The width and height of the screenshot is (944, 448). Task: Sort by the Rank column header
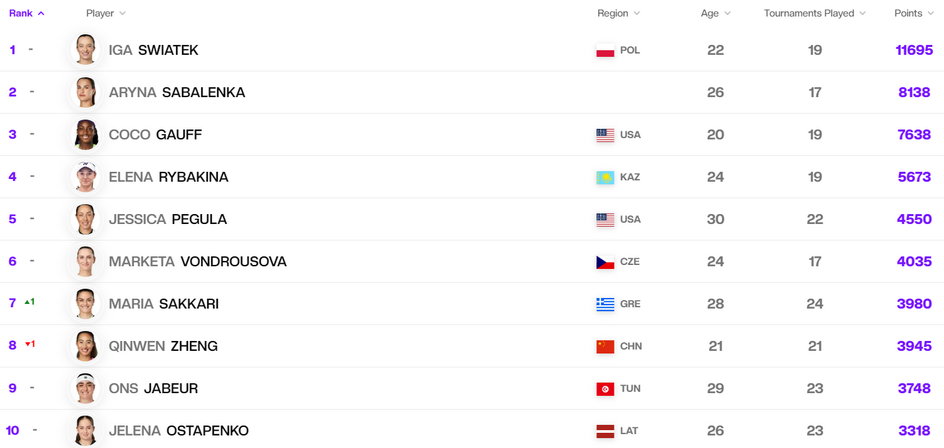tap(26, 13)
